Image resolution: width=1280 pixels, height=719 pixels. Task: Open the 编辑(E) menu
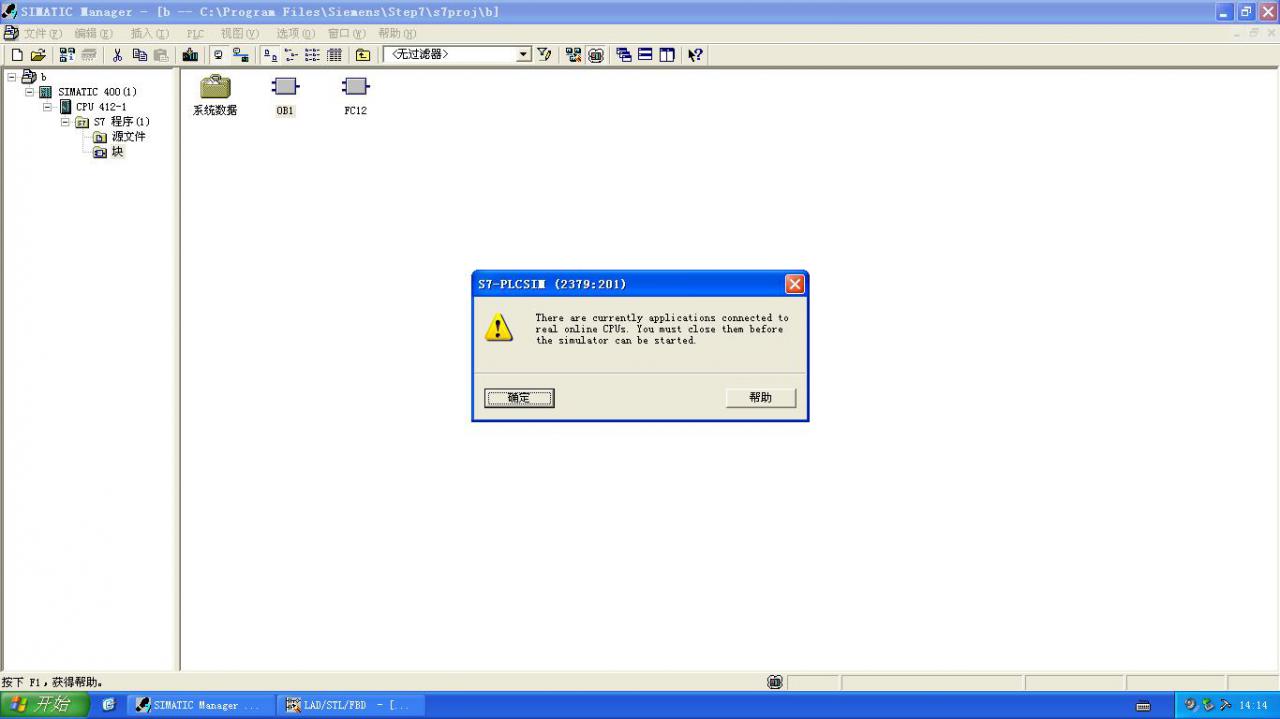94,34
